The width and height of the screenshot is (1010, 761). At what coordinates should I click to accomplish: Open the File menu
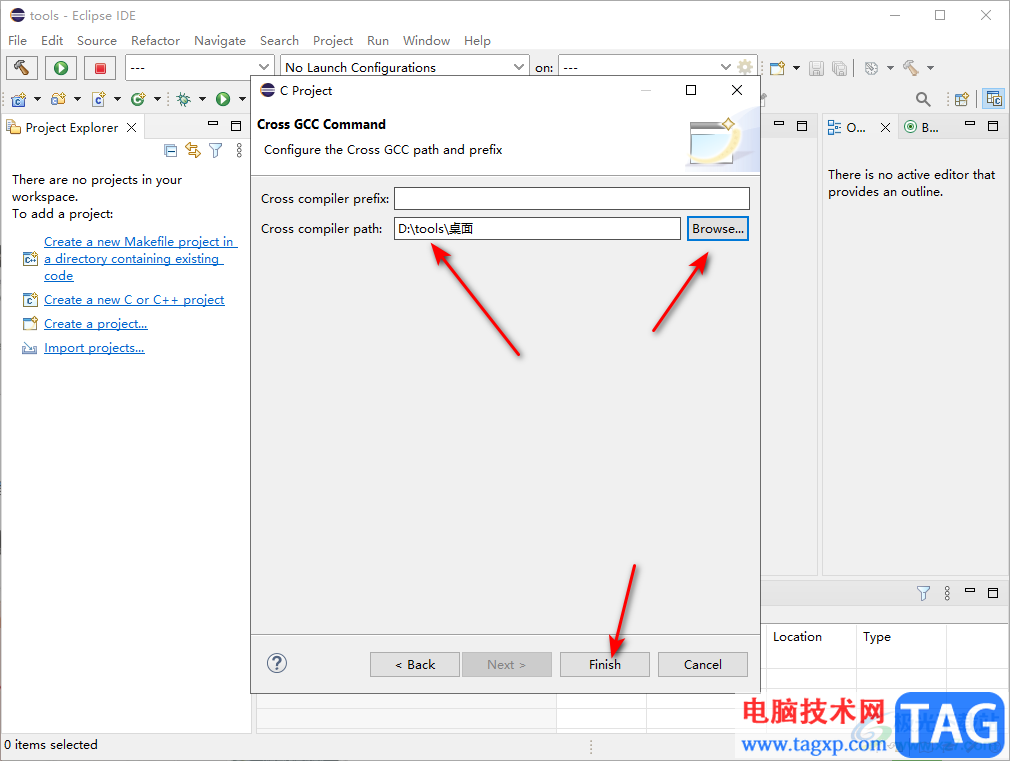[x=17, y=41]
